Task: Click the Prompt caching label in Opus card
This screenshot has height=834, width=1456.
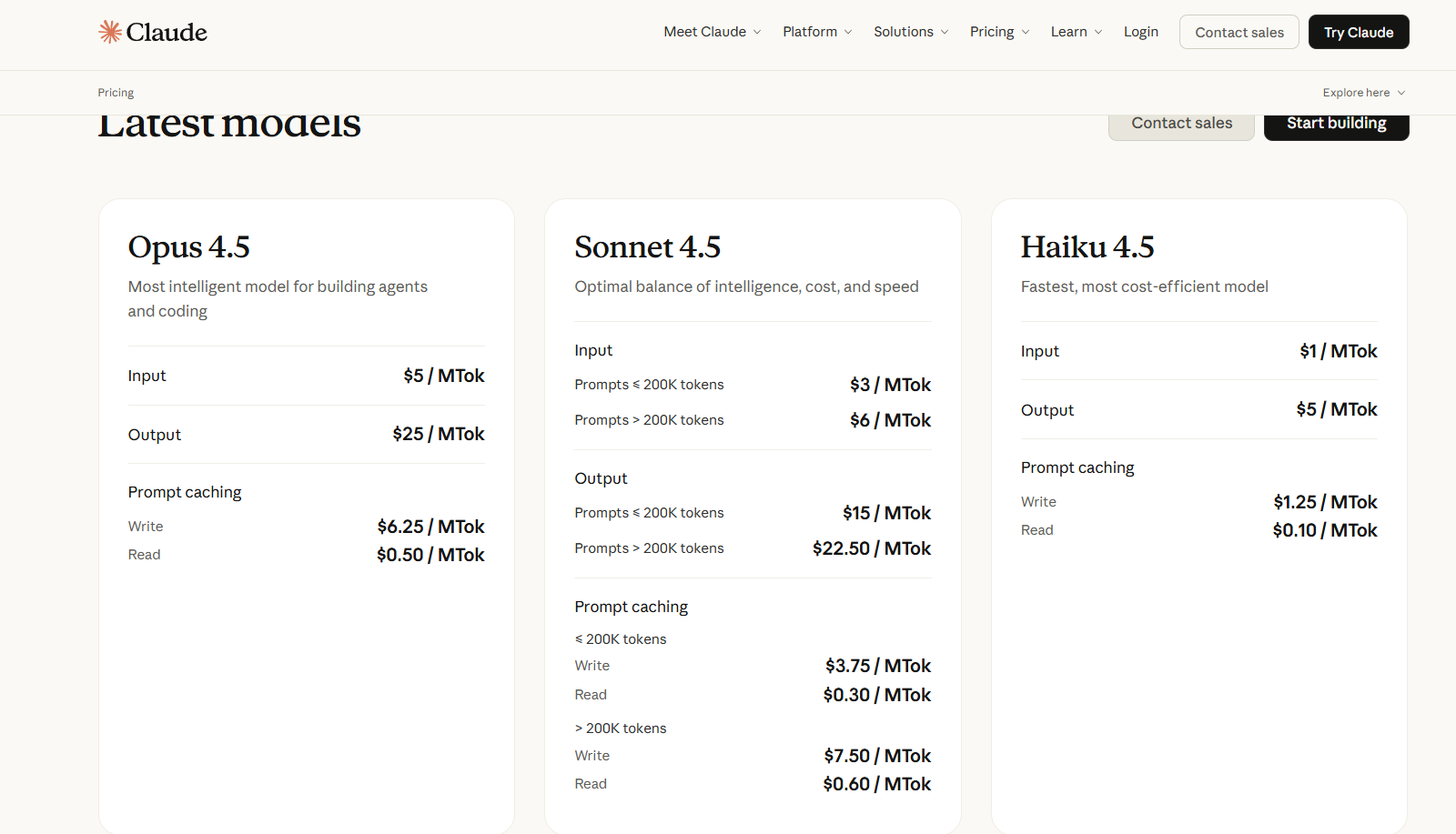Action: (185, 492)
